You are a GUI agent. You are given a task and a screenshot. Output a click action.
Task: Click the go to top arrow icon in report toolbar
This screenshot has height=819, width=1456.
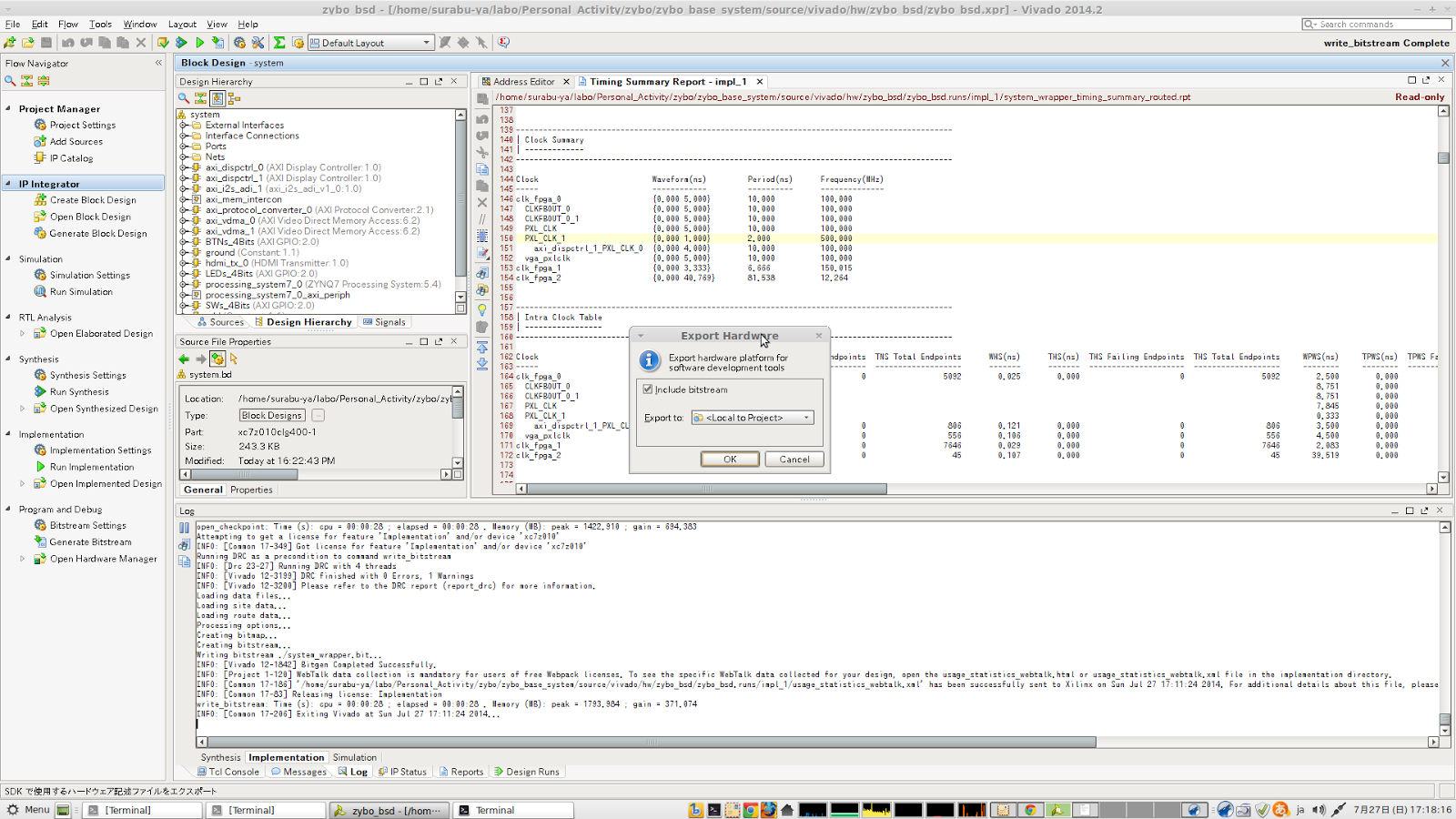coord(482,348)
